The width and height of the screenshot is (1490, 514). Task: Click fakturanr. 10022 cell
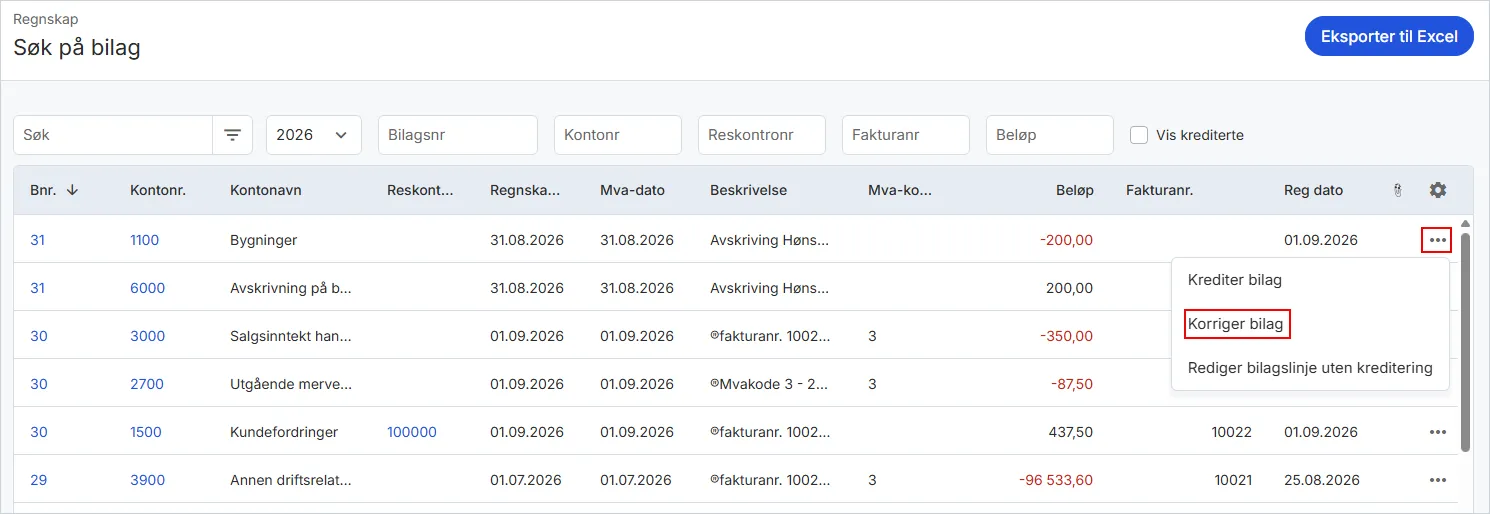1233,432
